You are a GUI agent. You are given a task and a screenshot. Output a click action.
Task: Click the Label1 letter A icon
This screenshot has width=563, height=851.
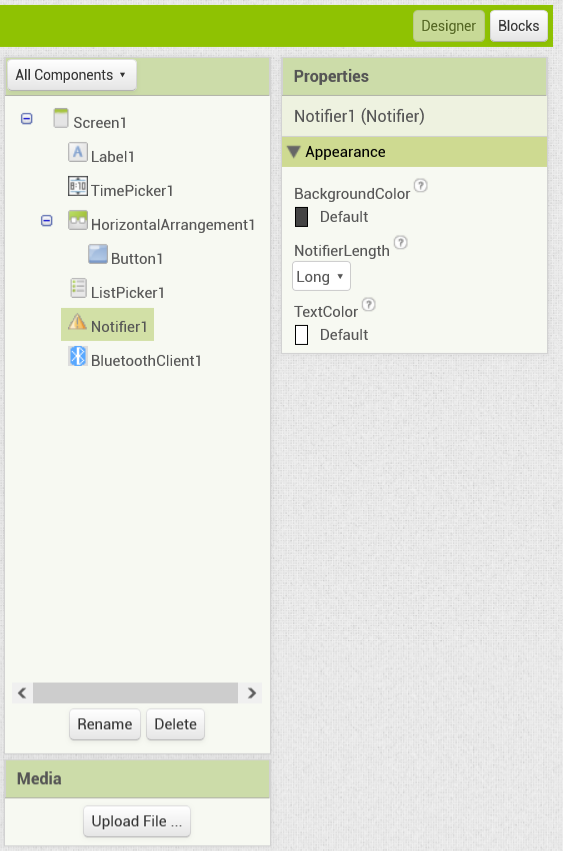click(x=78, y=153)
